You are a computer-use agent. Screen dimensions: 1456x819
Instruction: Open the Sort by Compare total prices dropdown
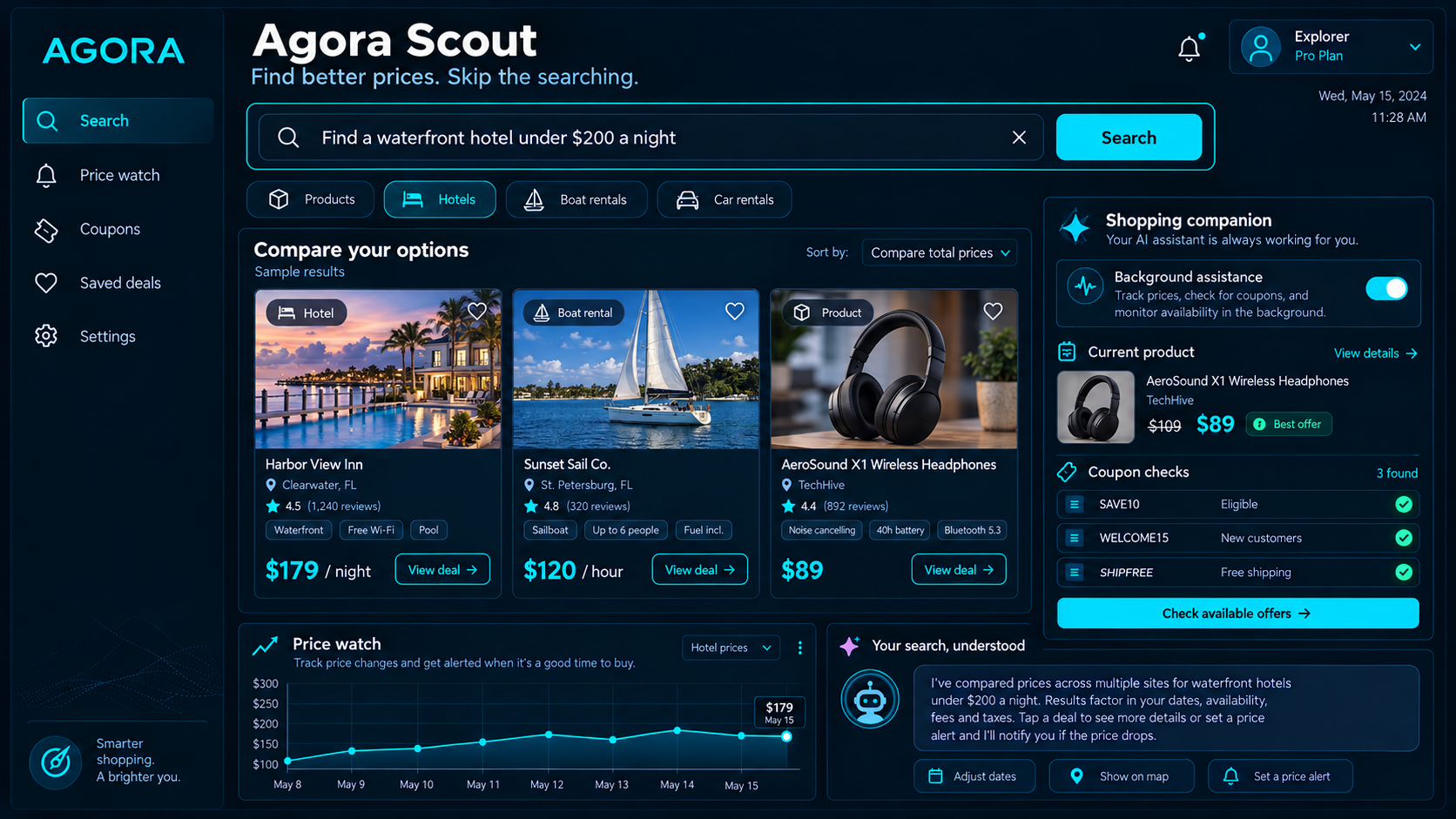[x=940, y=252]
